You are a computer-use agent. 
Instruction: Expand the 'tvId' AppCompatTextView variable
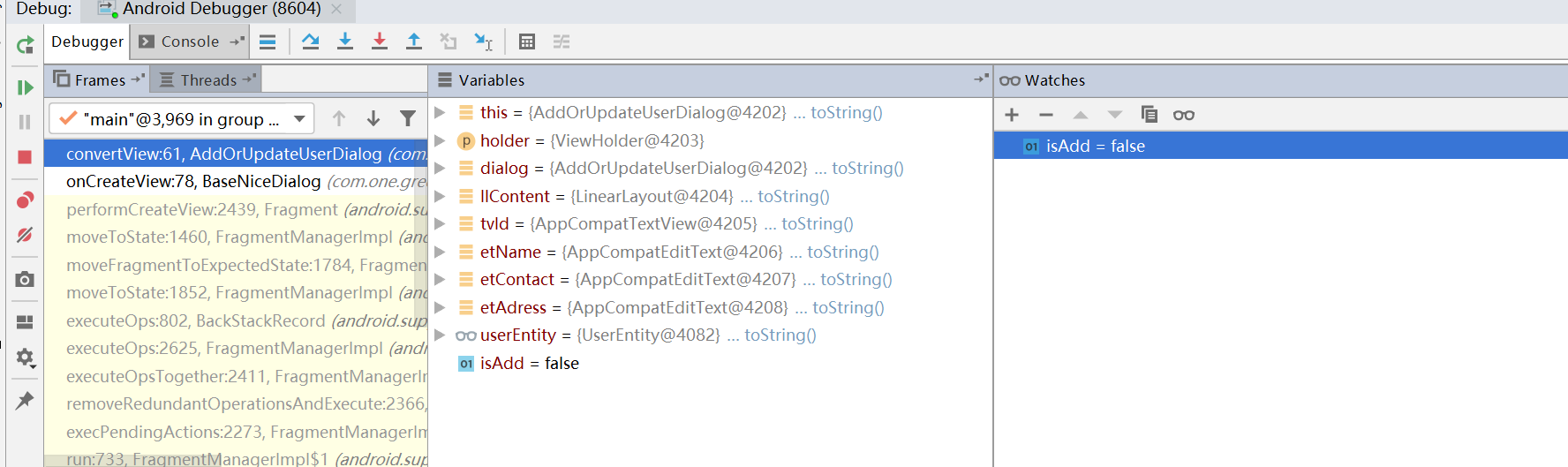point(440,223)
